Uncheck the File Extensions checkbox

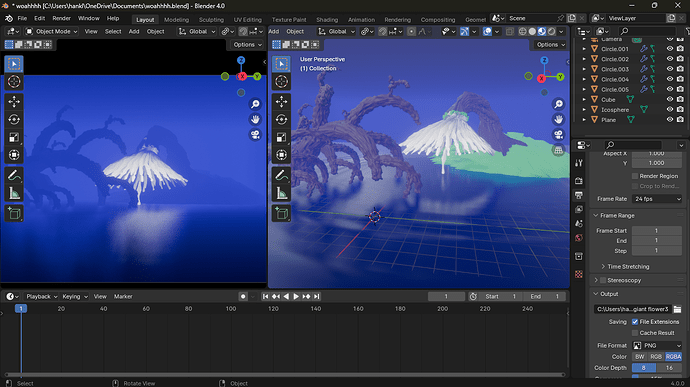tap(635, 322)
